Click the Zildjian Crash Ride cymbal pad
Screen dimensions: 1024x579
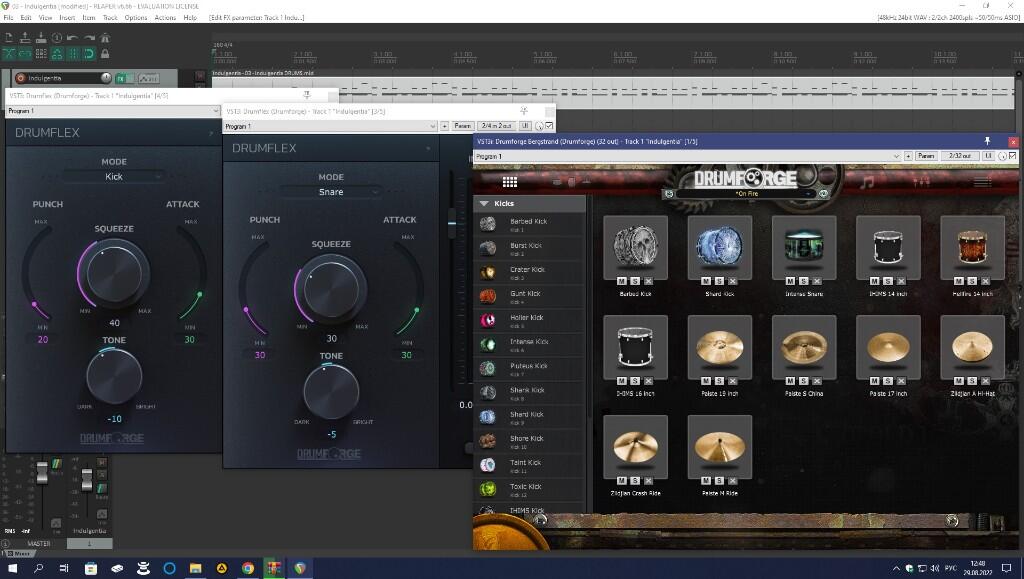tap(635, 446)
